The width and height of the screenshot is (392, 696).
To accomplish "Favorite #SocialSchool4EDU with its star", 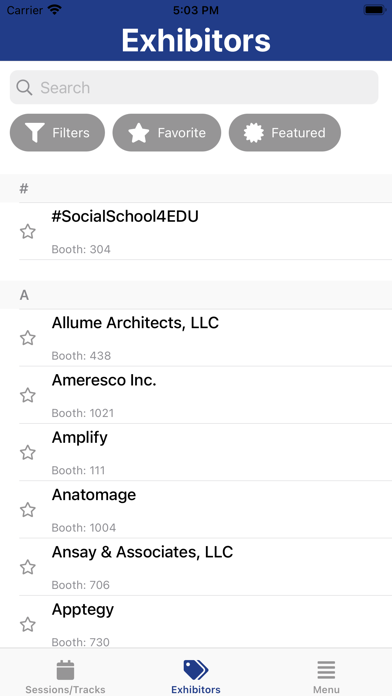I will point(28,231).
